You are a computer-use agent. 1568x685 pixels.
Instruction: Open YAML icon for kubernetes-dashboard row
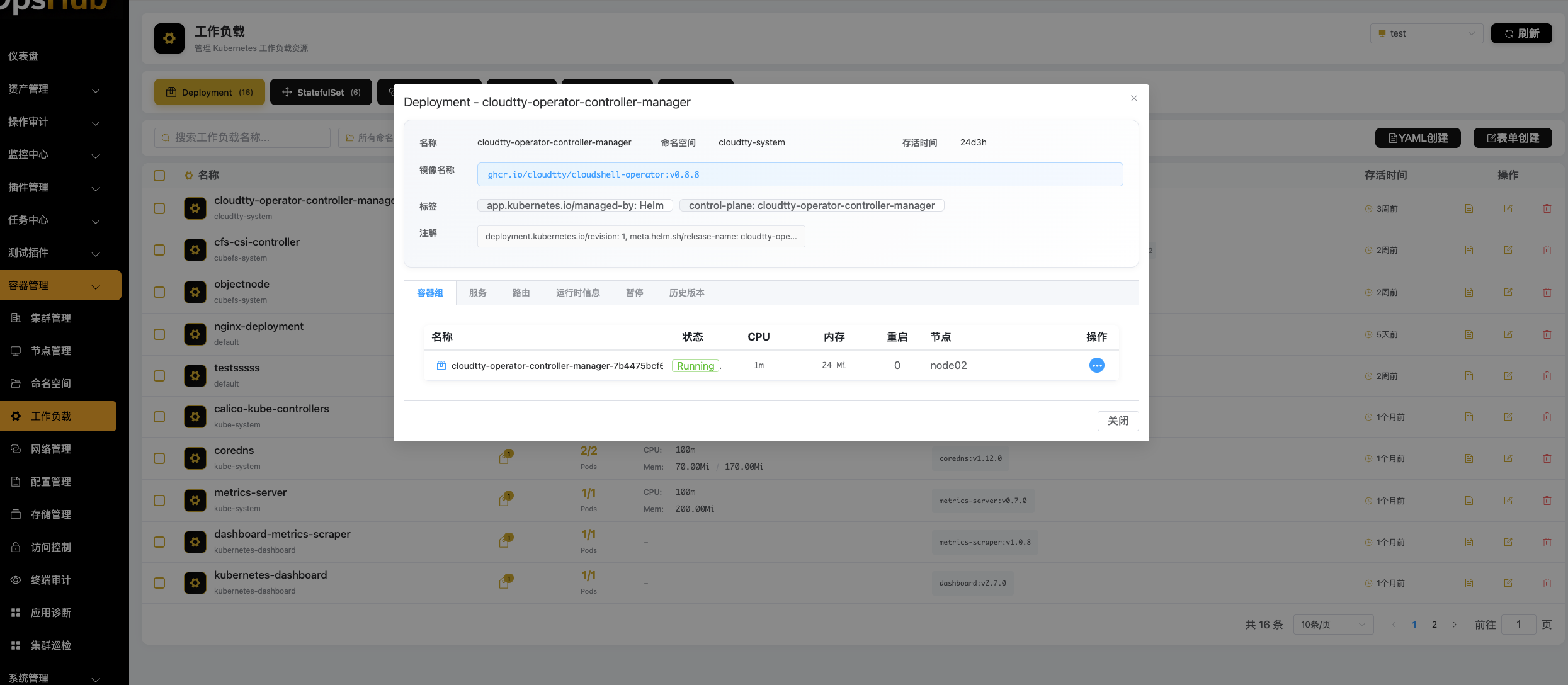(1469, 583)
